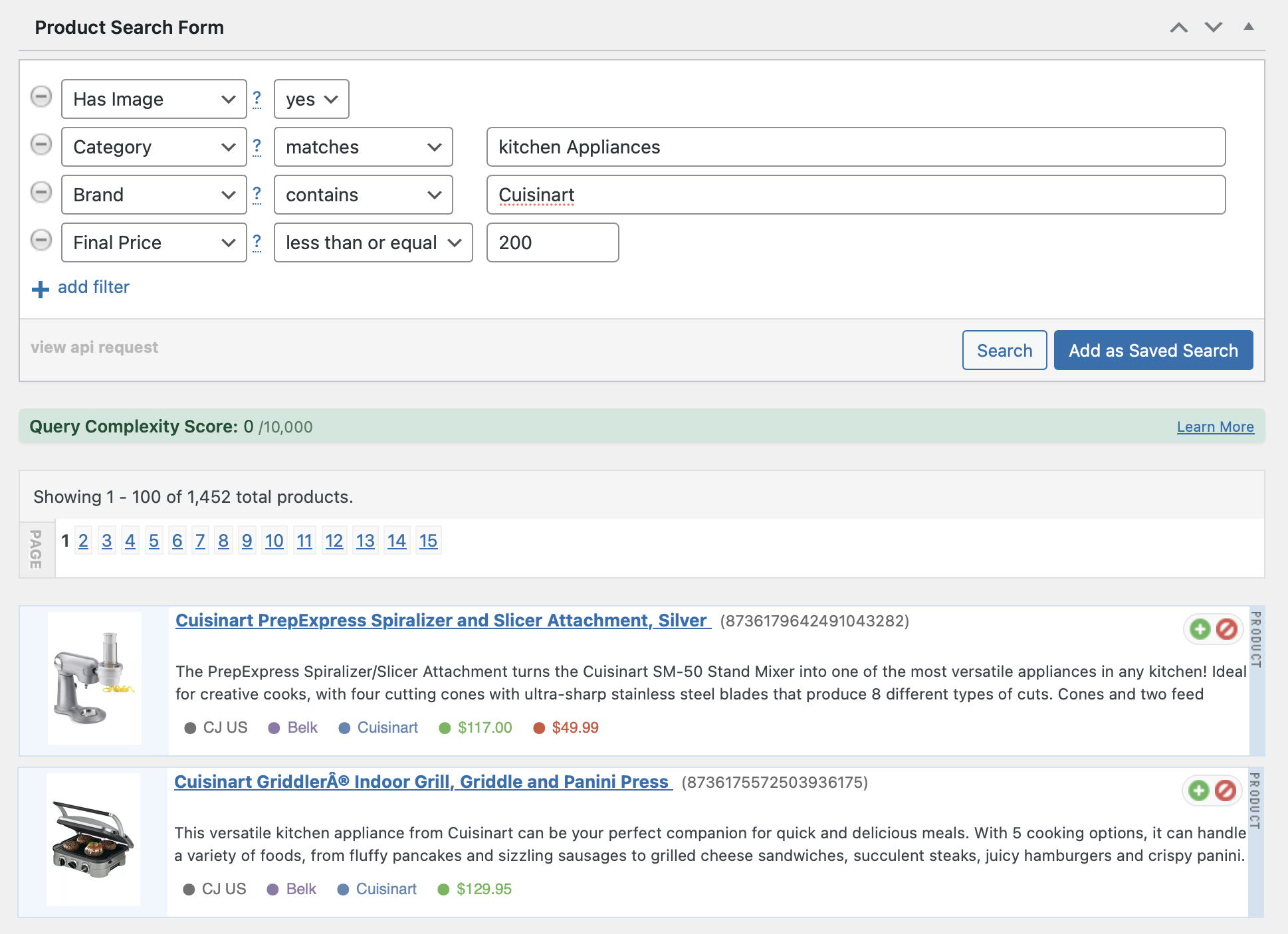Block the PrepExpress Spiralizer product
This screenshot has width=1288, height=934.
tap(1226, 628)
